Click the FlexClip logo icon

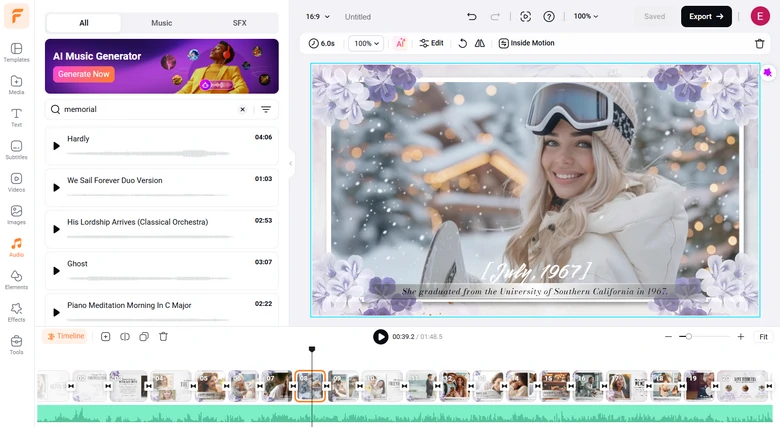[x=16, y=16]
